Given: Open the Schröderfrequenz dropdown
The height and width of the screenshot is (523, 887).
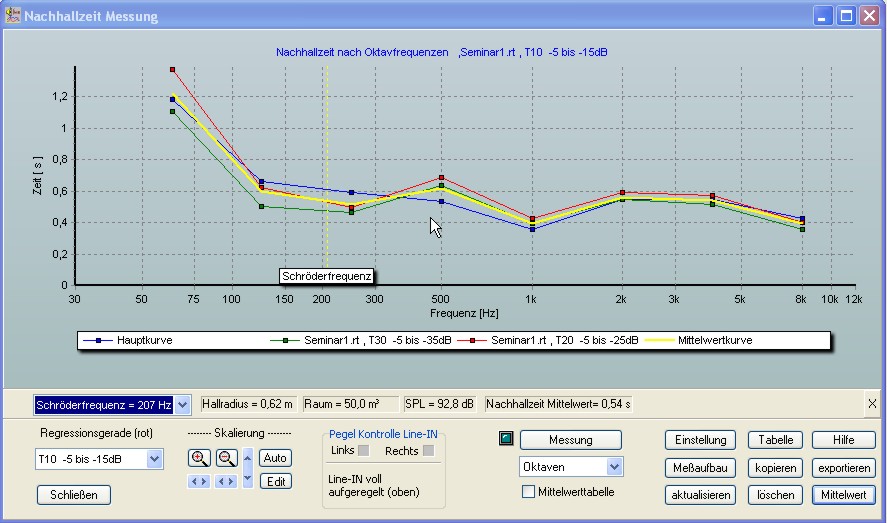Looking at the screenshot, I should tap(182, 405).
